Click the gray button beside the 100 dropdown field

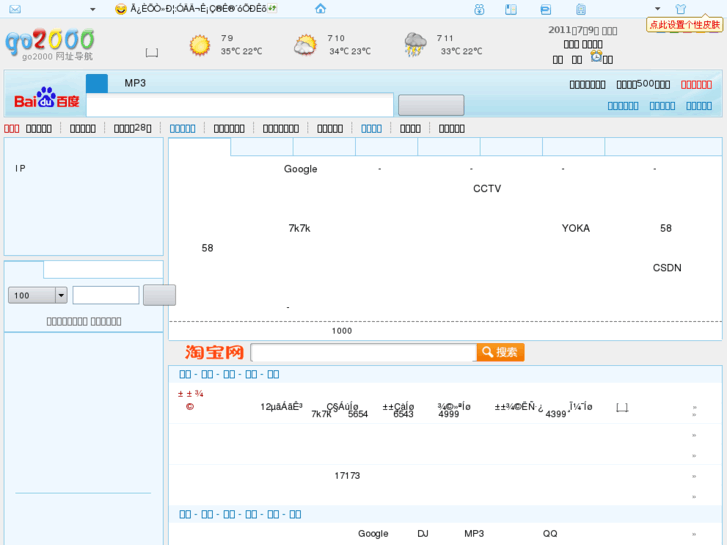coord(159,295)
